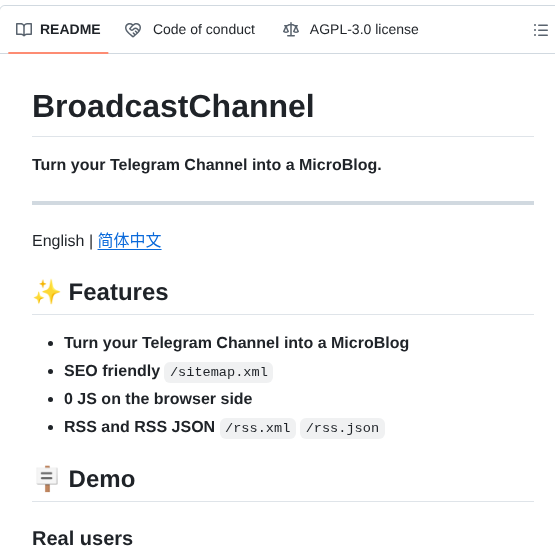This screenshot has width=555, height=555.
Task: Switch to Code of conduct tab
Action: (x=190, y=29)
